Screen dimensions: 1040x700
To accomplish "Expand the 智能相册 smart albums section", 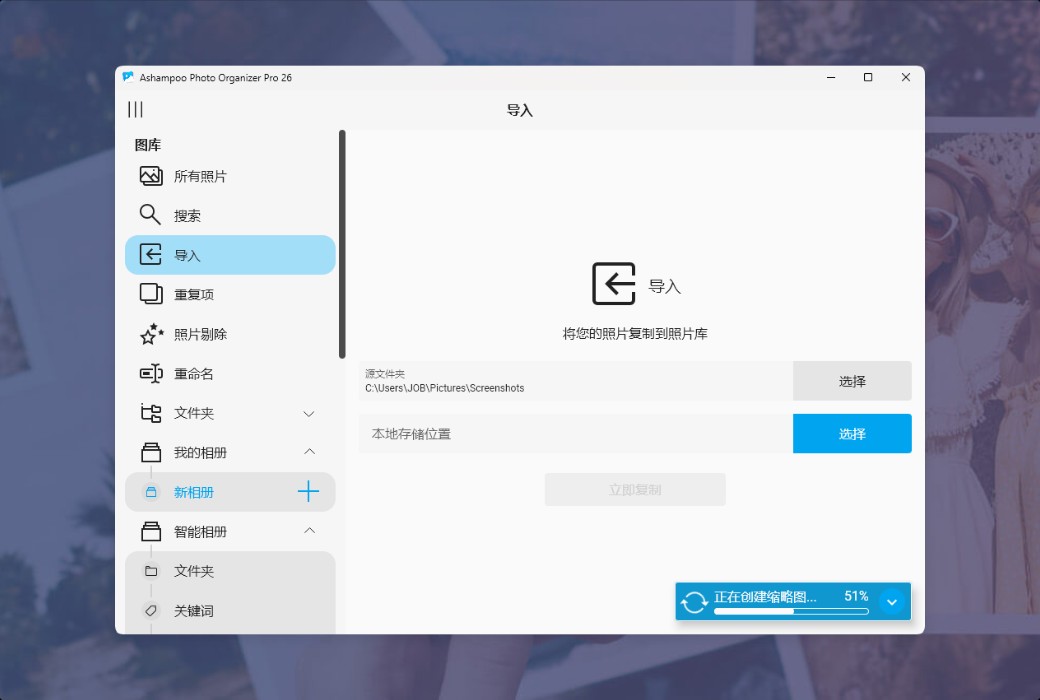I will [308, 531].
